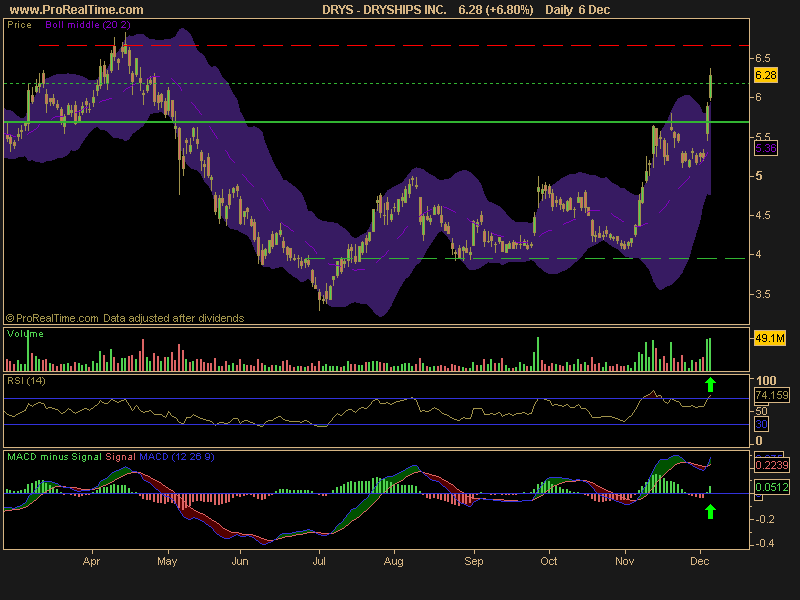The height and width of the screenshot is (600, 800).
Task: Select the Boll middle (20 2) indicator label
Action: coord(88,24)
